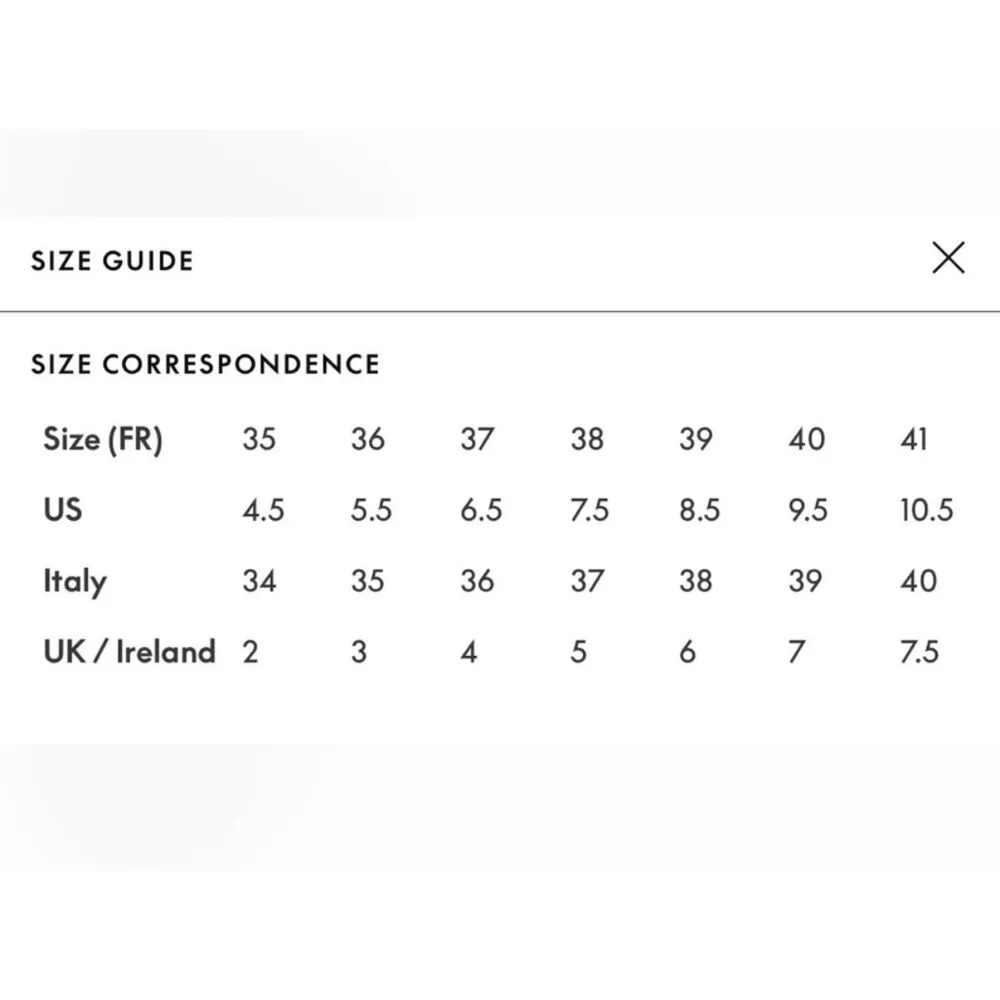Select UK / Ireland size 2

click(x=250, y=652)
